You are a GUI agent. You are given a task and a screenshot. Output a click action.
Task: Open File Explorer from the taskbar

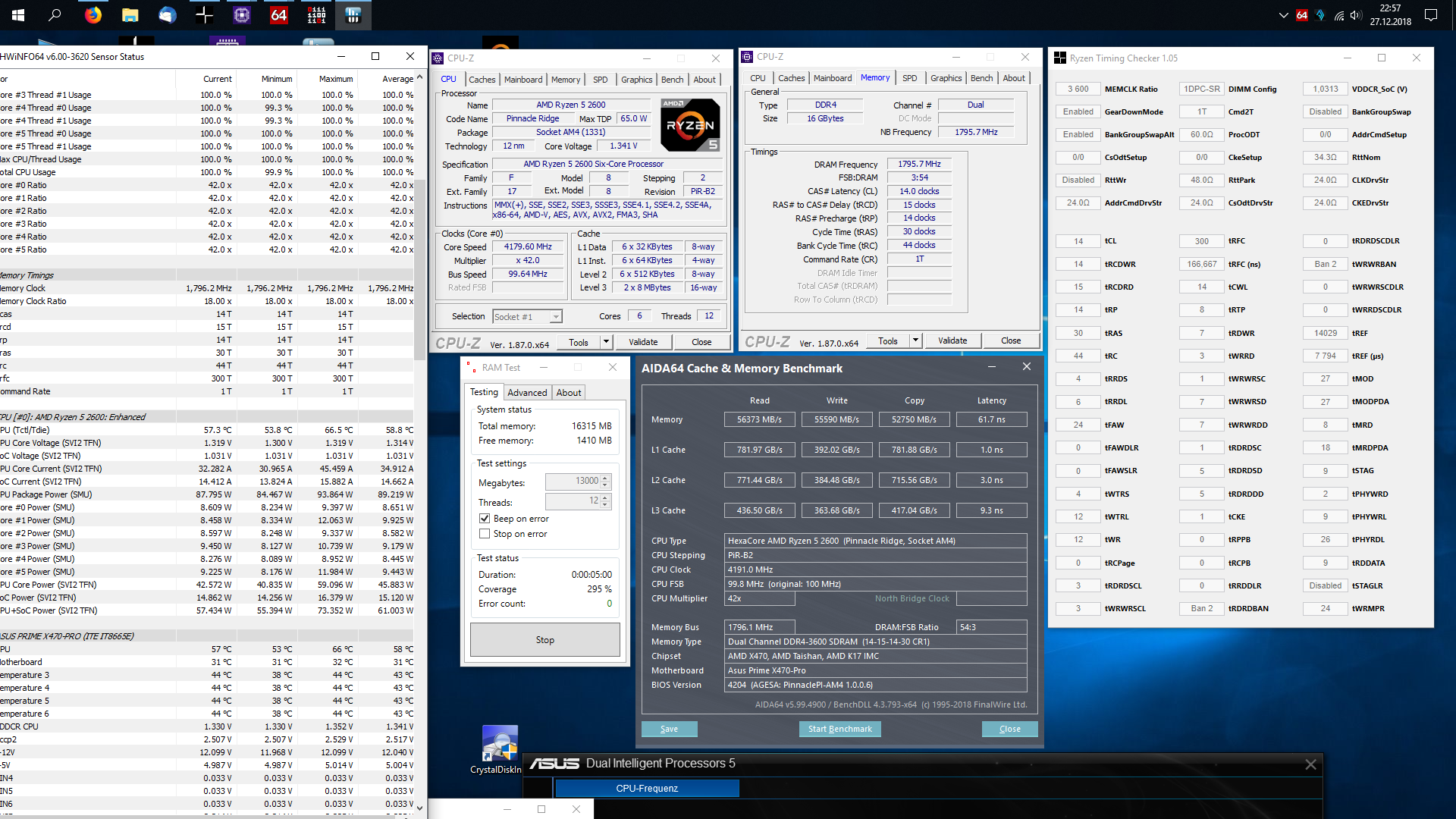point(130,15)
